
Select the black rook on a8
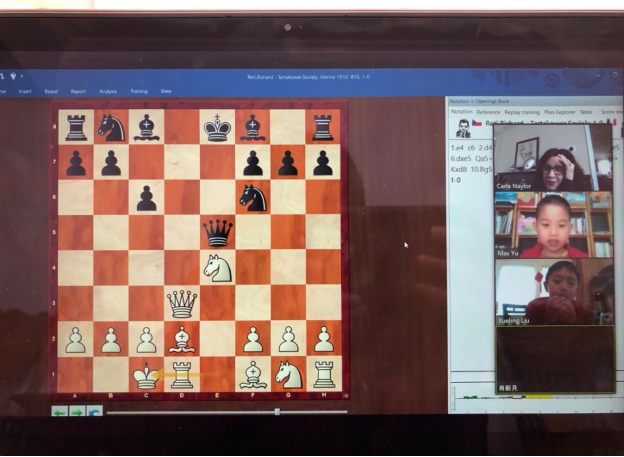click(x=76, y=127)
